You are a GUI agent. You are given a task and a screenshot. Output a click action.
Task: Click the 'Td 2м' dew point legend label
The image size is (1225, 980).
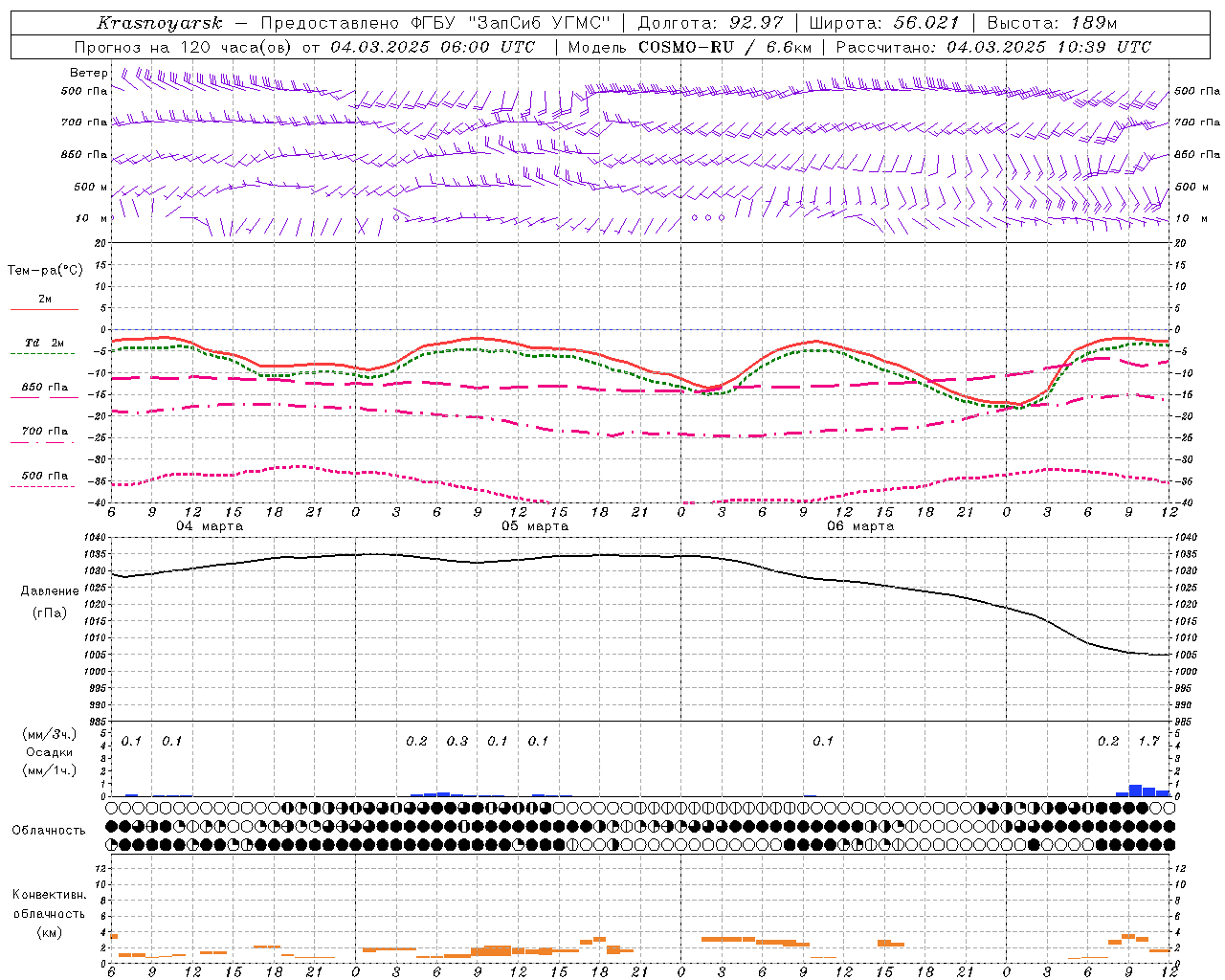point(45,343)
